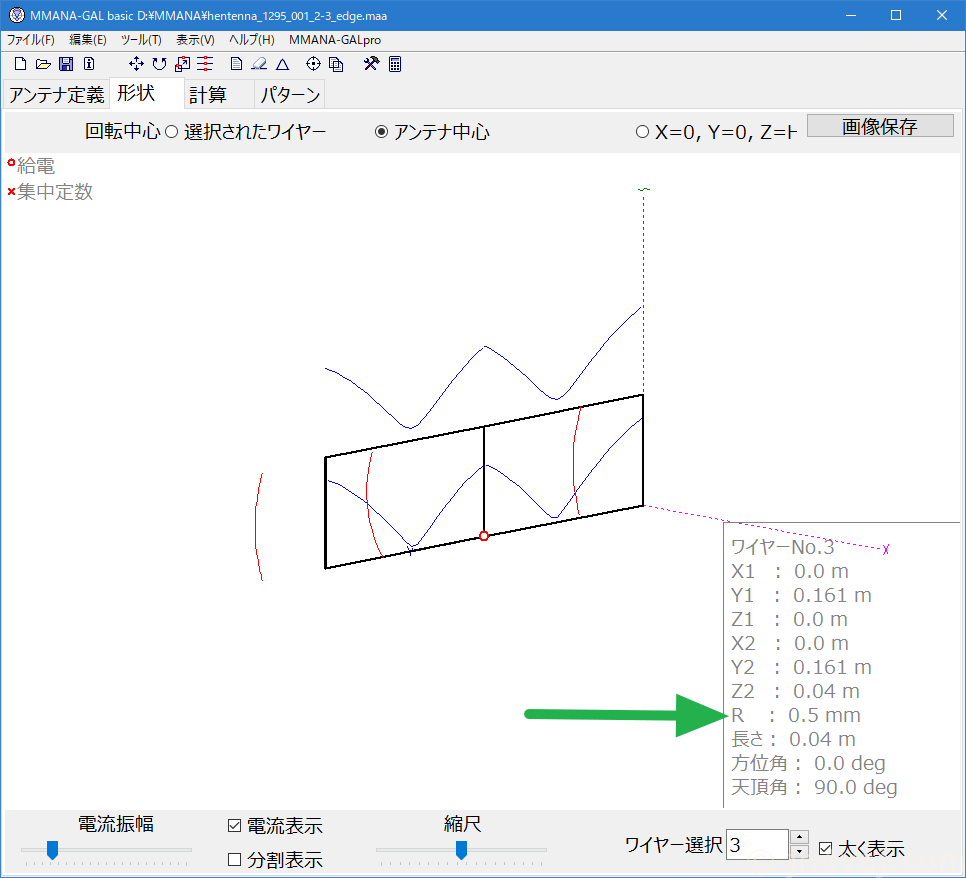Click the 'ワイヤーNo.3' info heading

pos(782,547)
